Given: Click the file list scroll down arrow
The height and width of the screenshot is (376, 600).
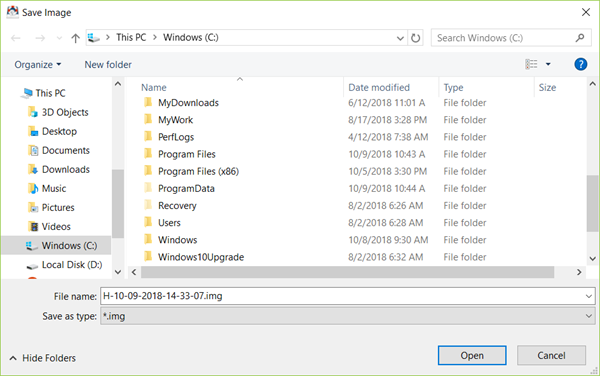Looking at the screenshot, I should click(593, 259).
